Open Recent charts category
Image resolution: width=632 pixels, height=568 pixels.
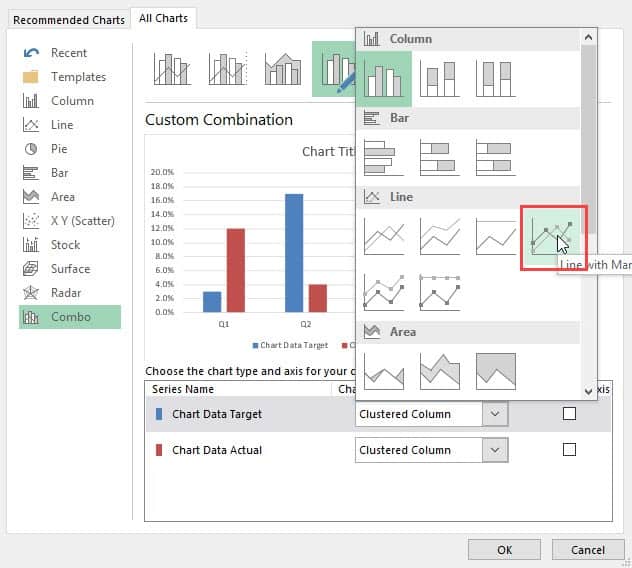(x=69, y=53)
